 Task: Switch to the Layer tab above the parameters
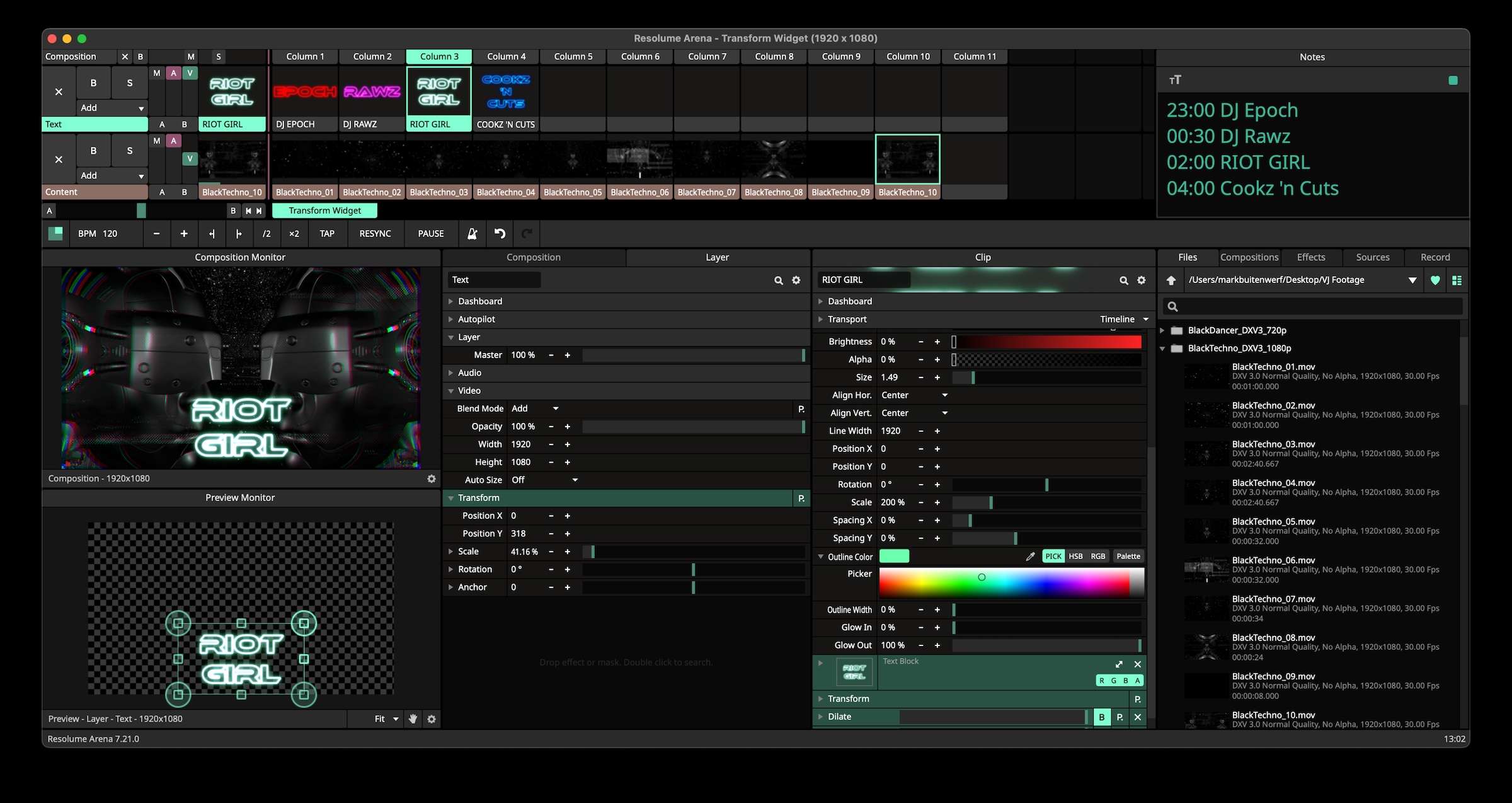click(x=717, y=257)
